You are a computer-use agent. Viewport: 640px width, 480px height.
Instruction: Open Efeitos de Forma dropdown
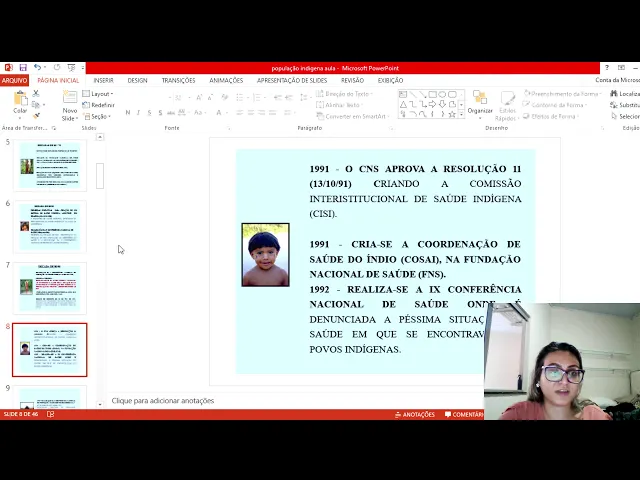551,116
